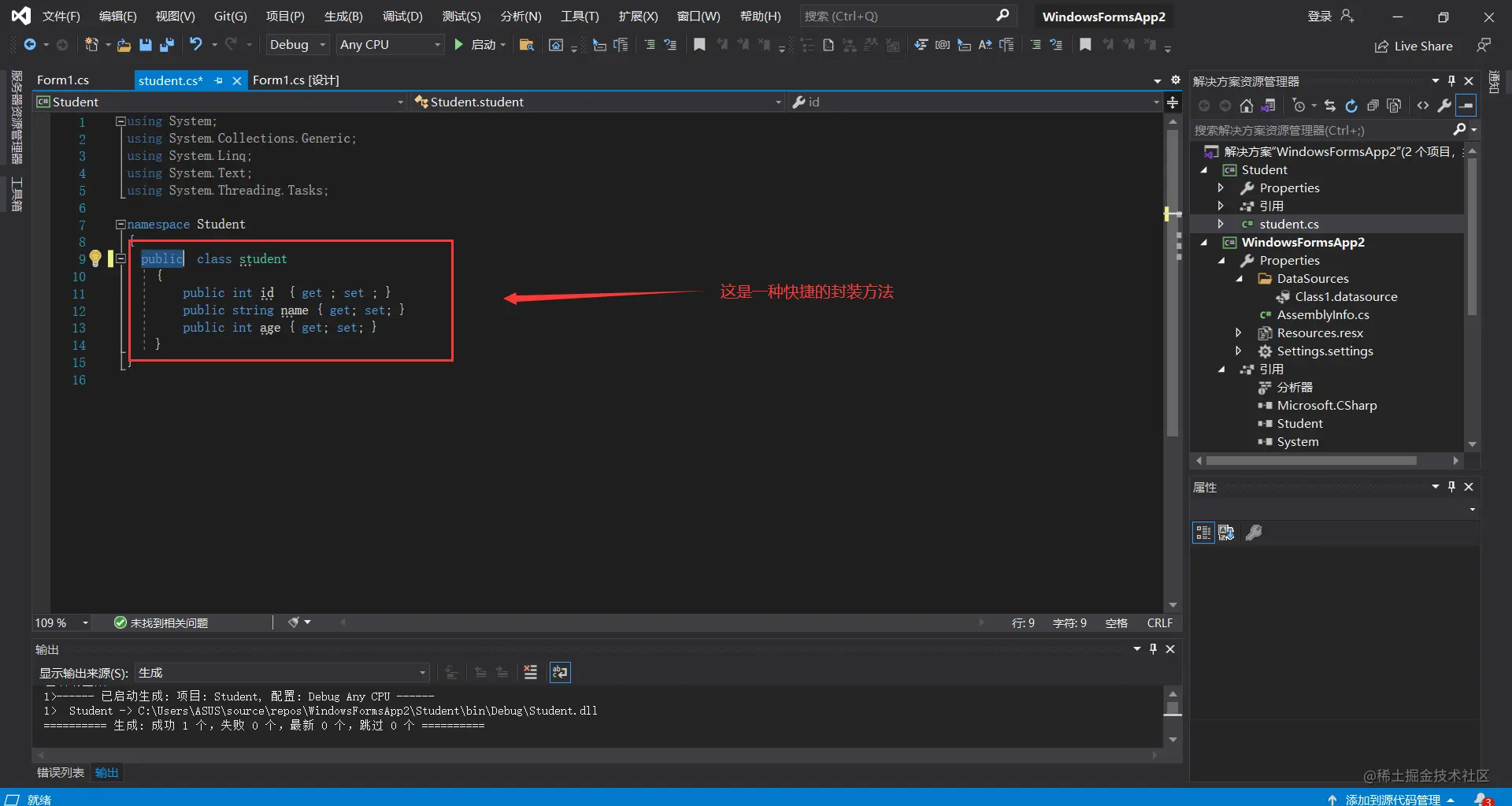Image resolution: width=1512 pixels, height=806 pixels.
Task: Click the New Project icon
Action: [x=91, y=45]
